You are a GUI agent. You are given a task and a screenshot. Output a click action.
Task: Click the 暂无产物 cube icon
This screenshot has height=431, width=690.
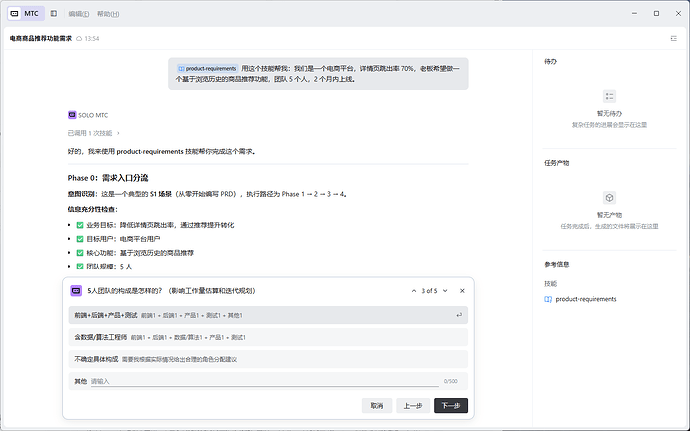pyautogui.click(x=609, y=198)
